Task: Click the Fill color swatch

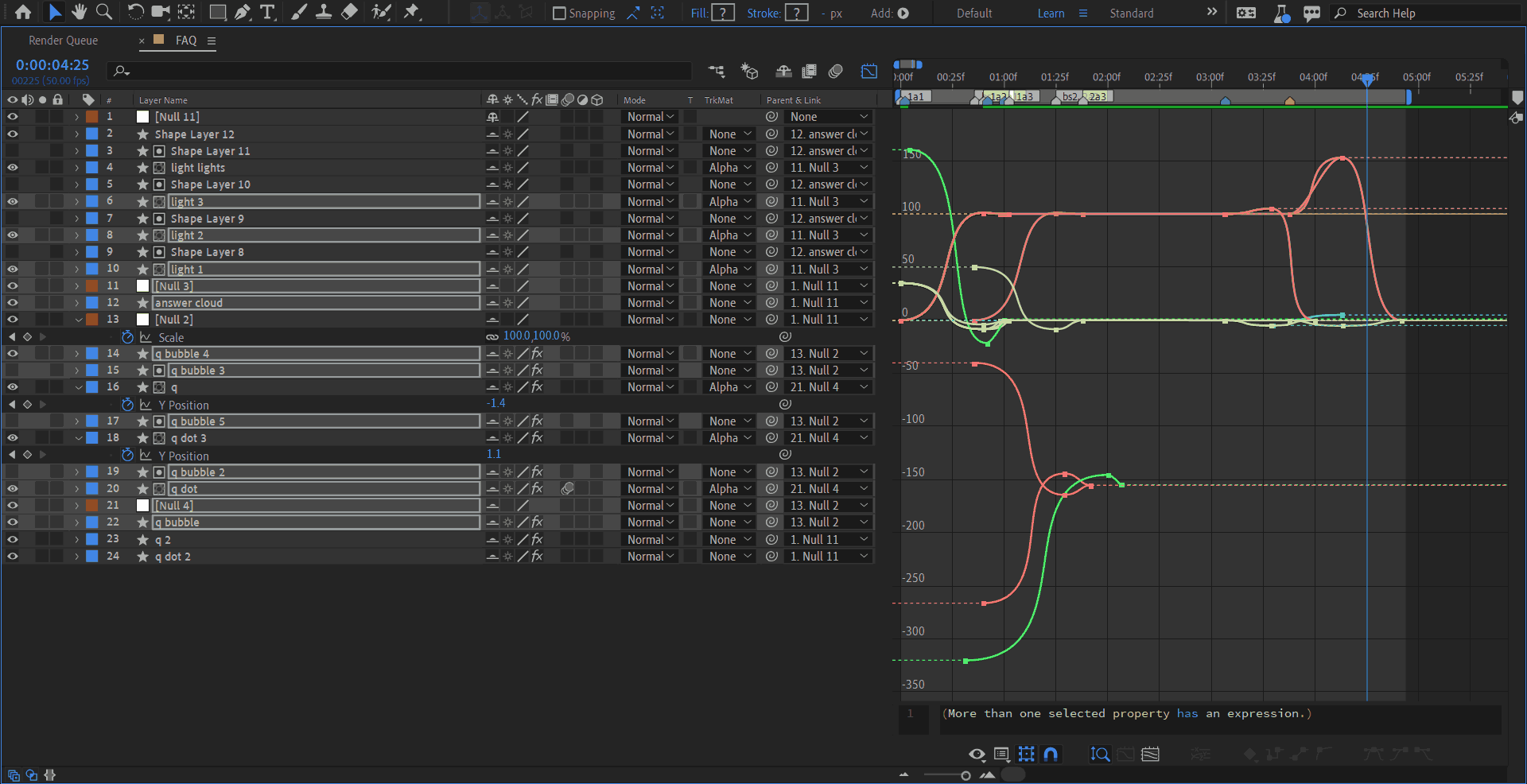Action: [x=722, y=13]
